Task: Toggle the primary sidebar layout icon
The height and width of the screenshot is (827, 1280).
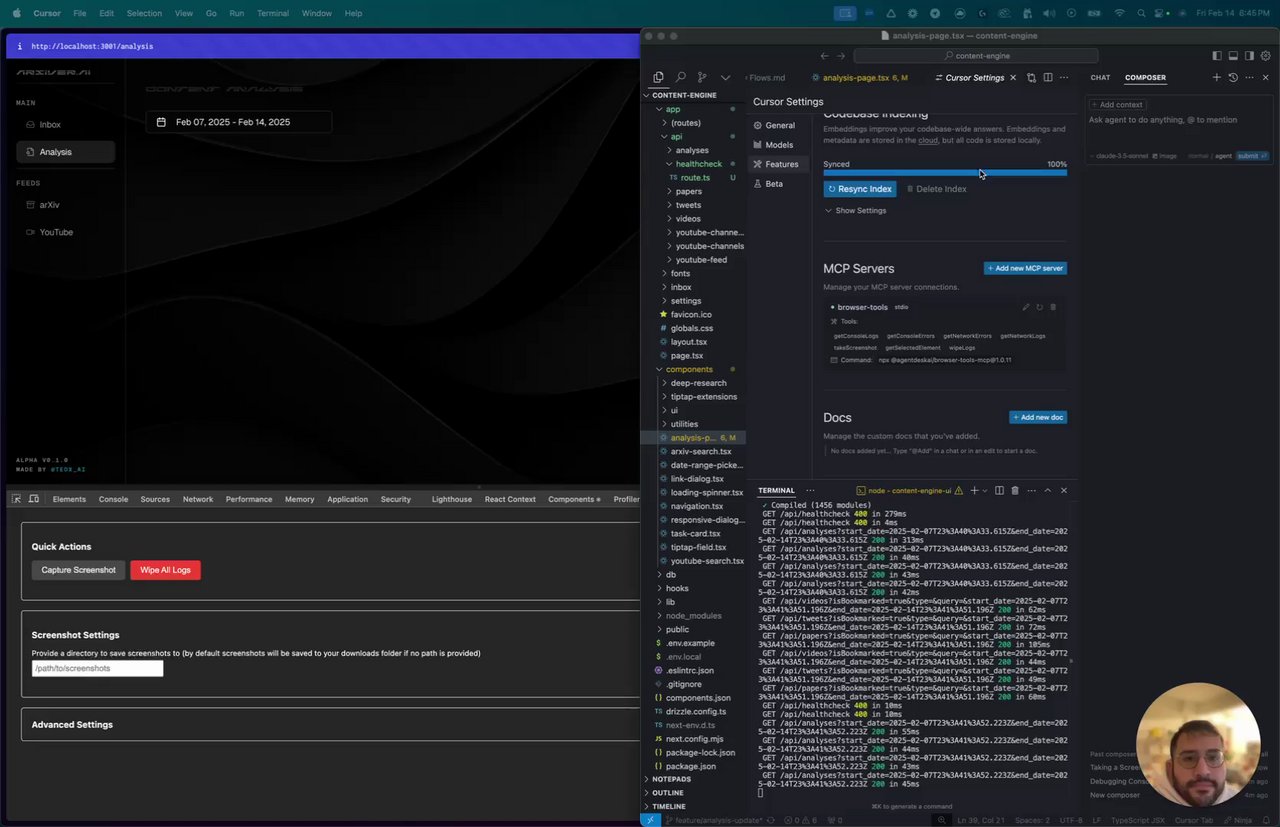Action: [x=1217, y=56]
